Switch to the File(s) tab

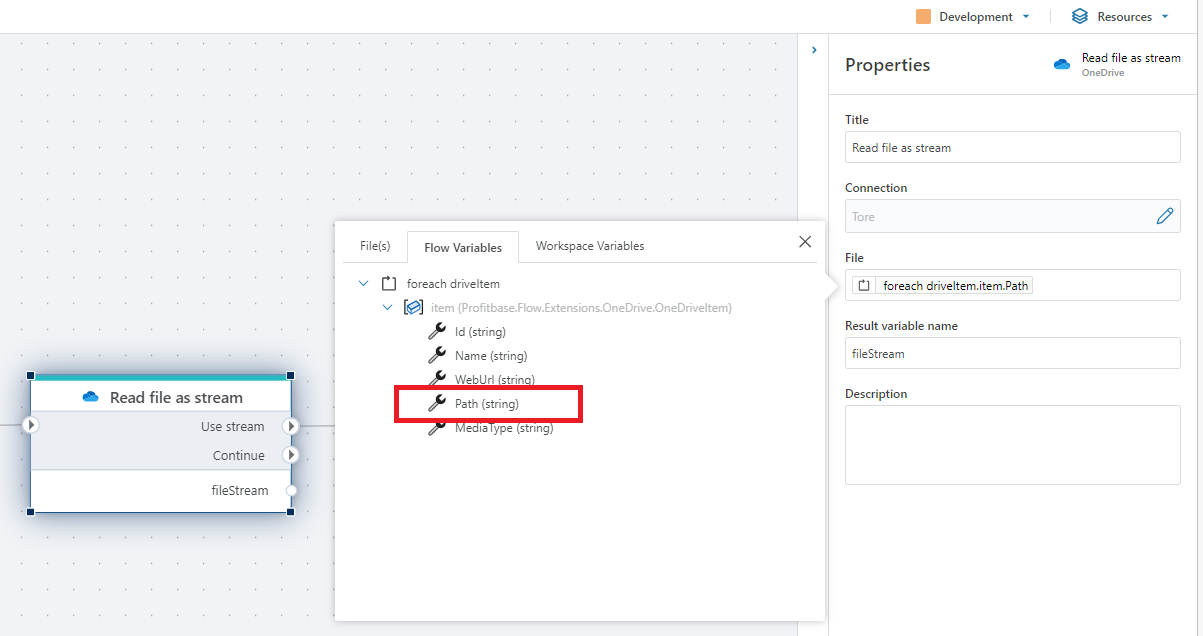(375, 246)
